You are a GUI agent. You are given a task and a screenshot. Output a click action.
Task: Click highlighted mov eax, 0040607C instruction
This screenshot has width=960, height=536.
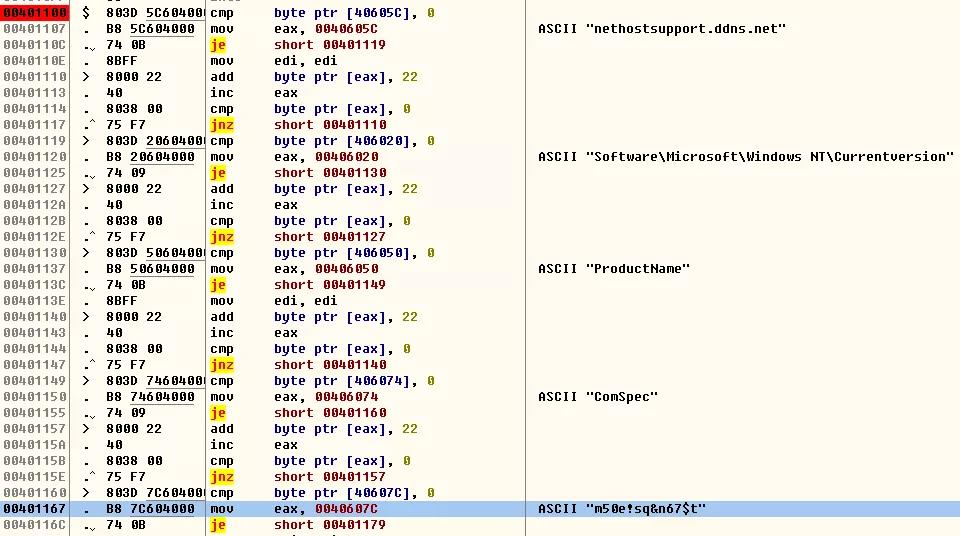(294, 508)
